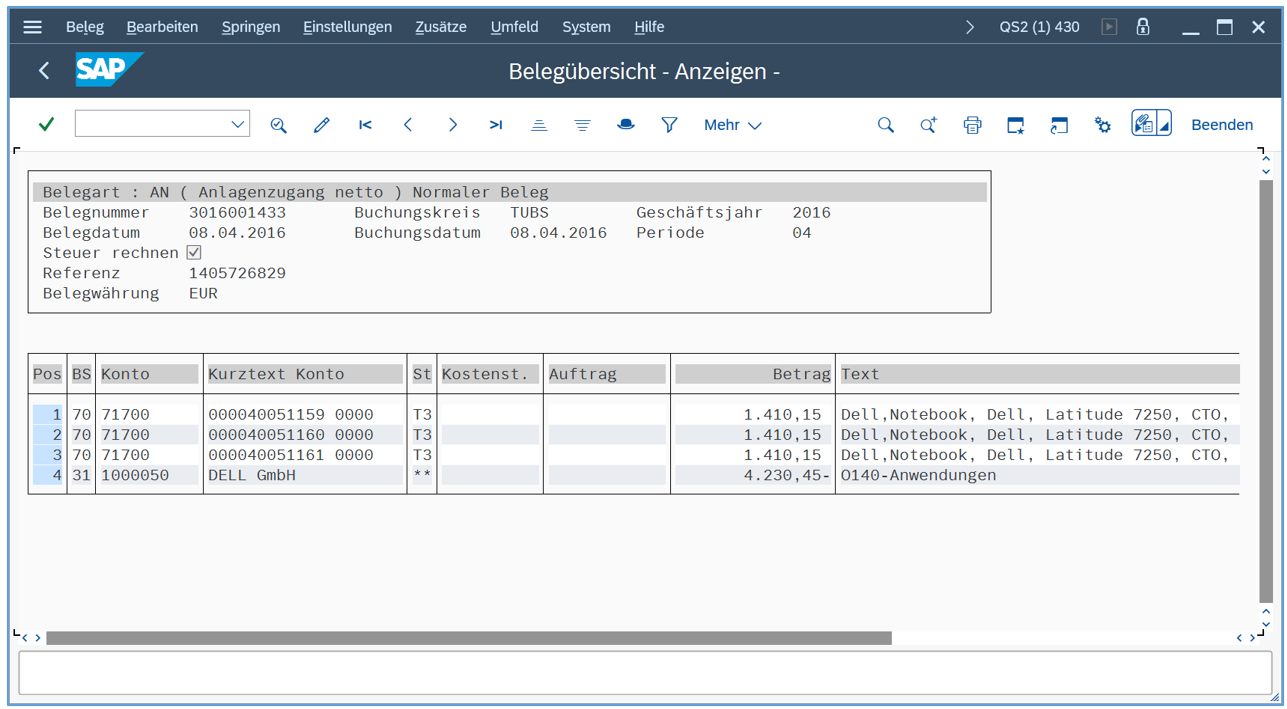Open the hamburger main menu
The image size is (1287, 709).
32,27
